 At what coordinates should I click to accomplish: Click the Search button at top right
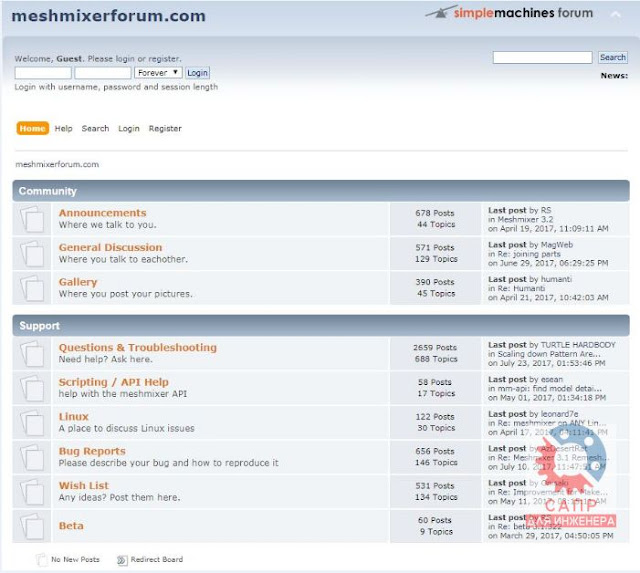pyautogui.click(x=613, y=57)
